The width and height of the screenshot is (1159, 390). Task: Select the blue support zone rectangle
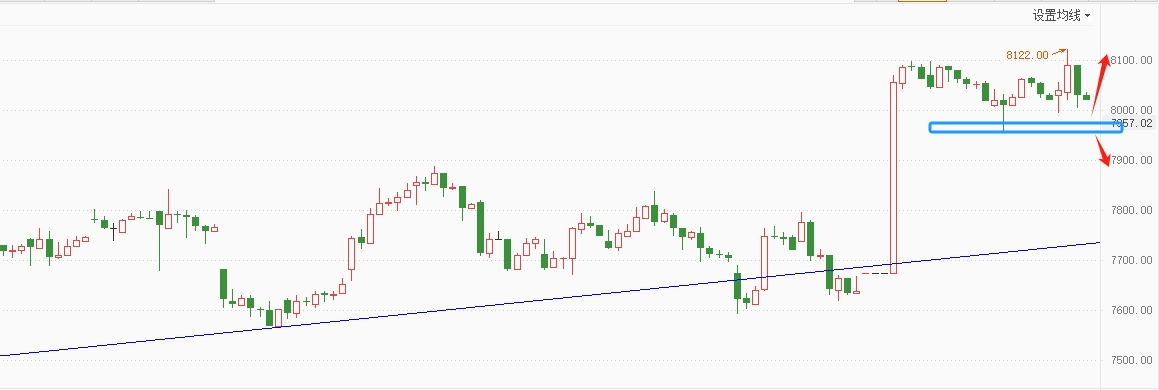coord(1026,127)
